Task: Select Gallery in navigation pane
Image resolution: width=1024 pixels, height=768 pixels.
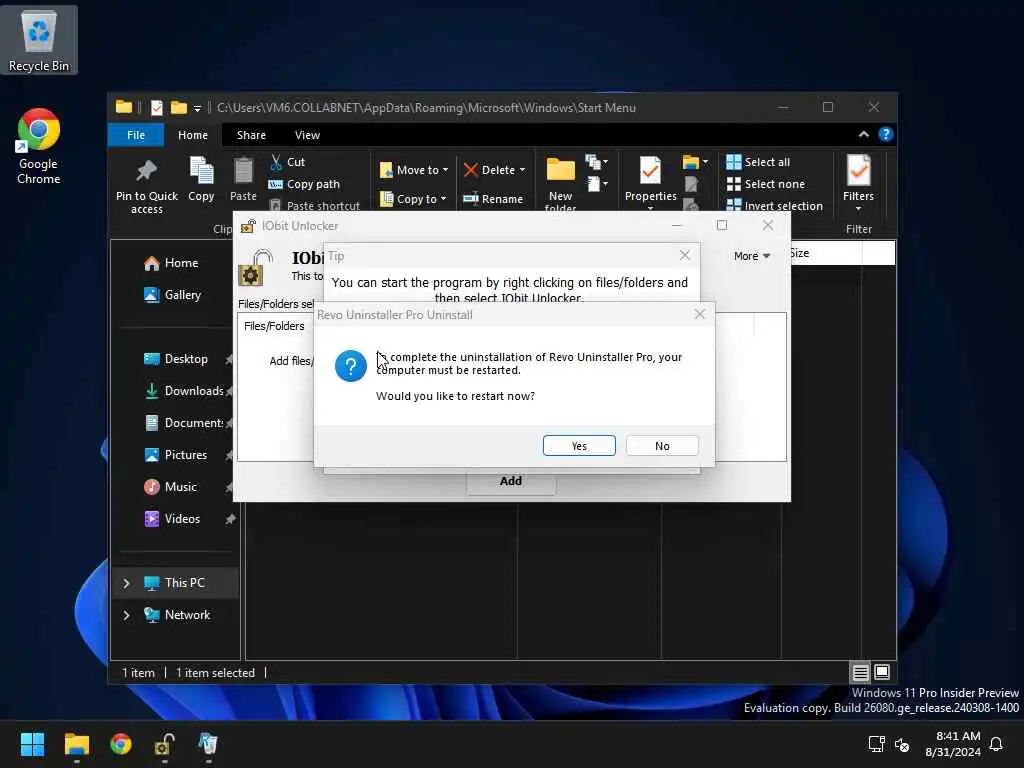Action: pyautogui.click(x=172, y=295)
